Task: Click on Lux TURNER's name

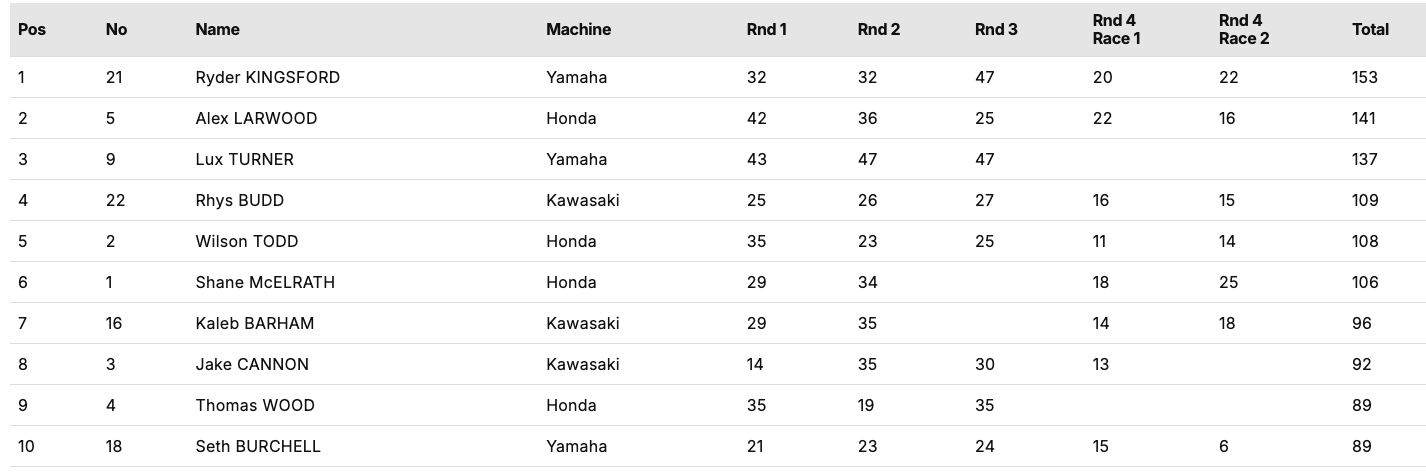Action: tap(244, 159)
